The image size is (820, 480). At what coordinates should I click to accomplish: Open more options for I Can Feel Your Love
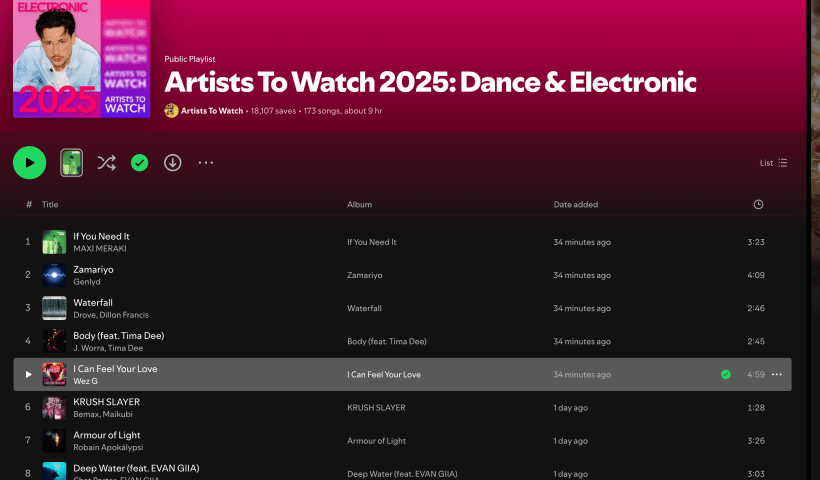pyautogui.click(x=777, y=374)
